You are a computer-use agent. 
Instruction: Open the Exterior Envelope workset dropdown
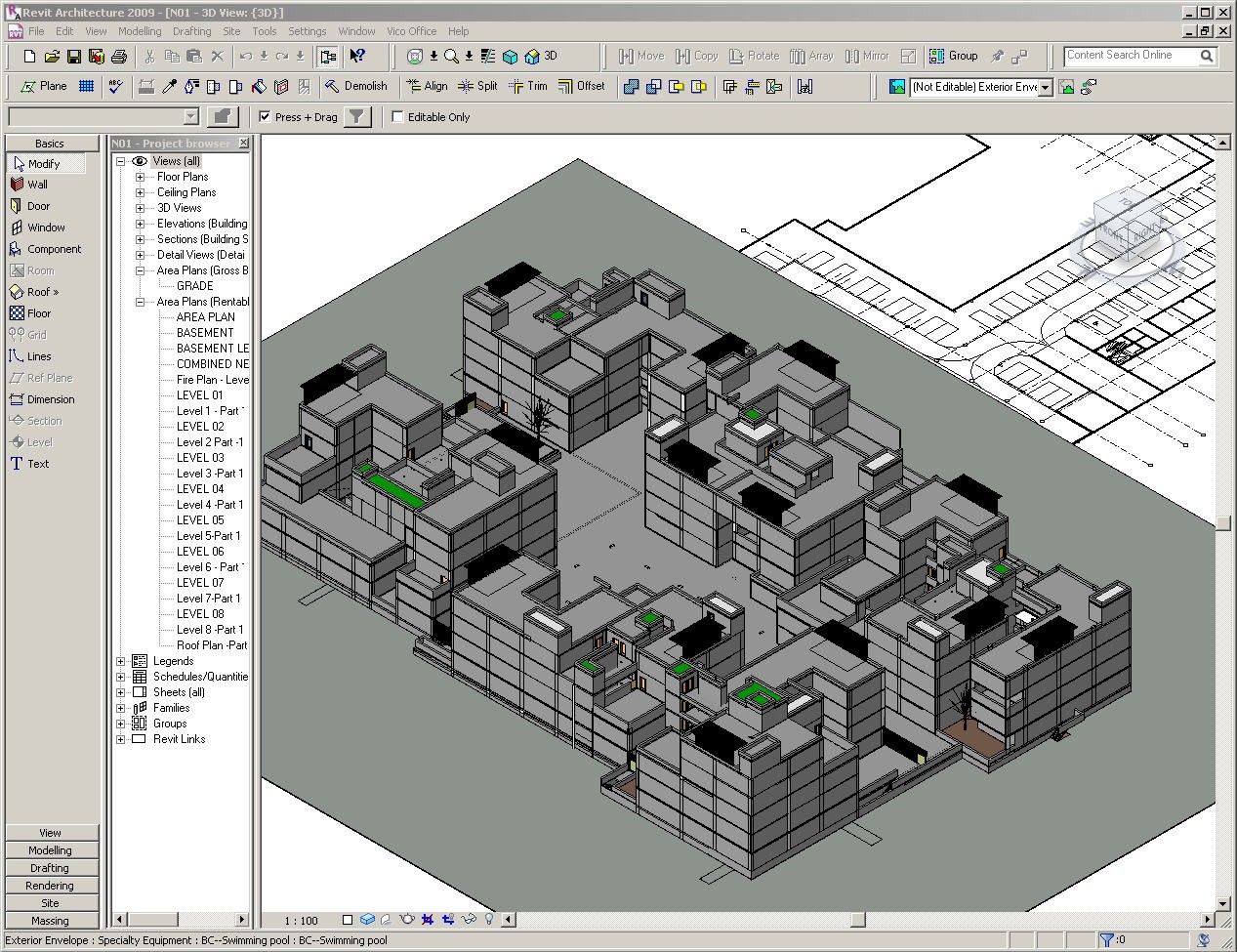(x=1045, y=87)
